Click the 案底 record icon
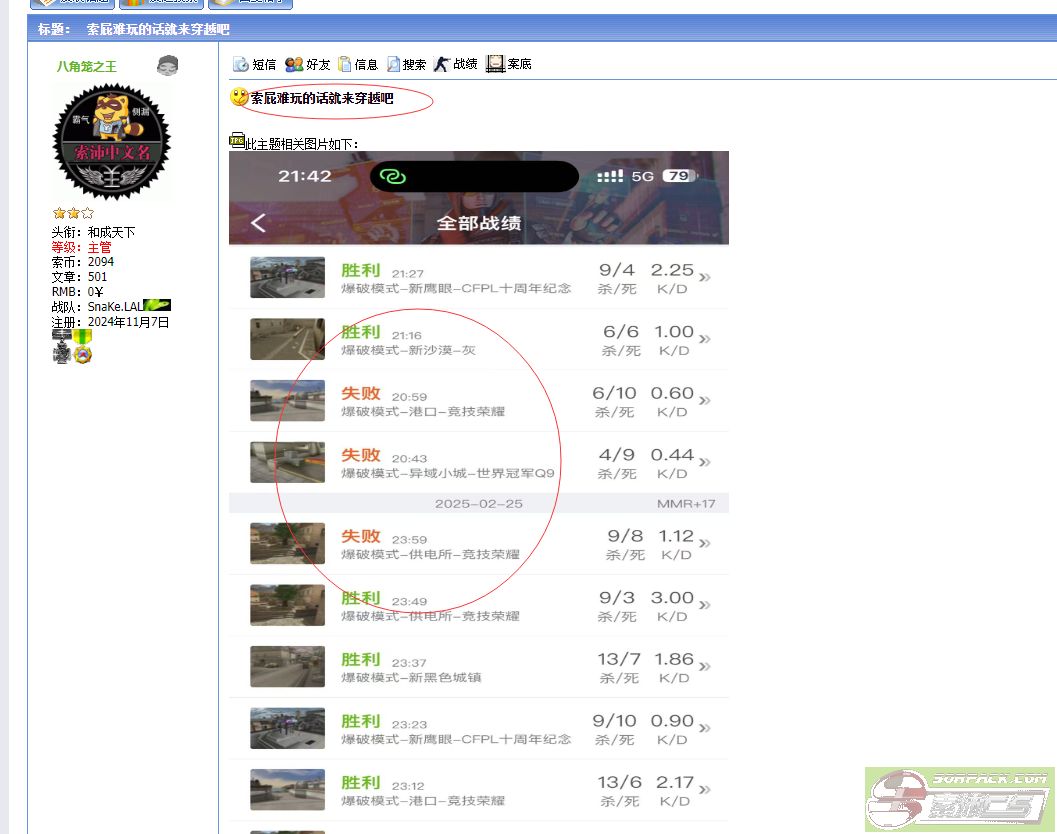This screenshot has width=1057, height=834. click(x=495, y=64)
